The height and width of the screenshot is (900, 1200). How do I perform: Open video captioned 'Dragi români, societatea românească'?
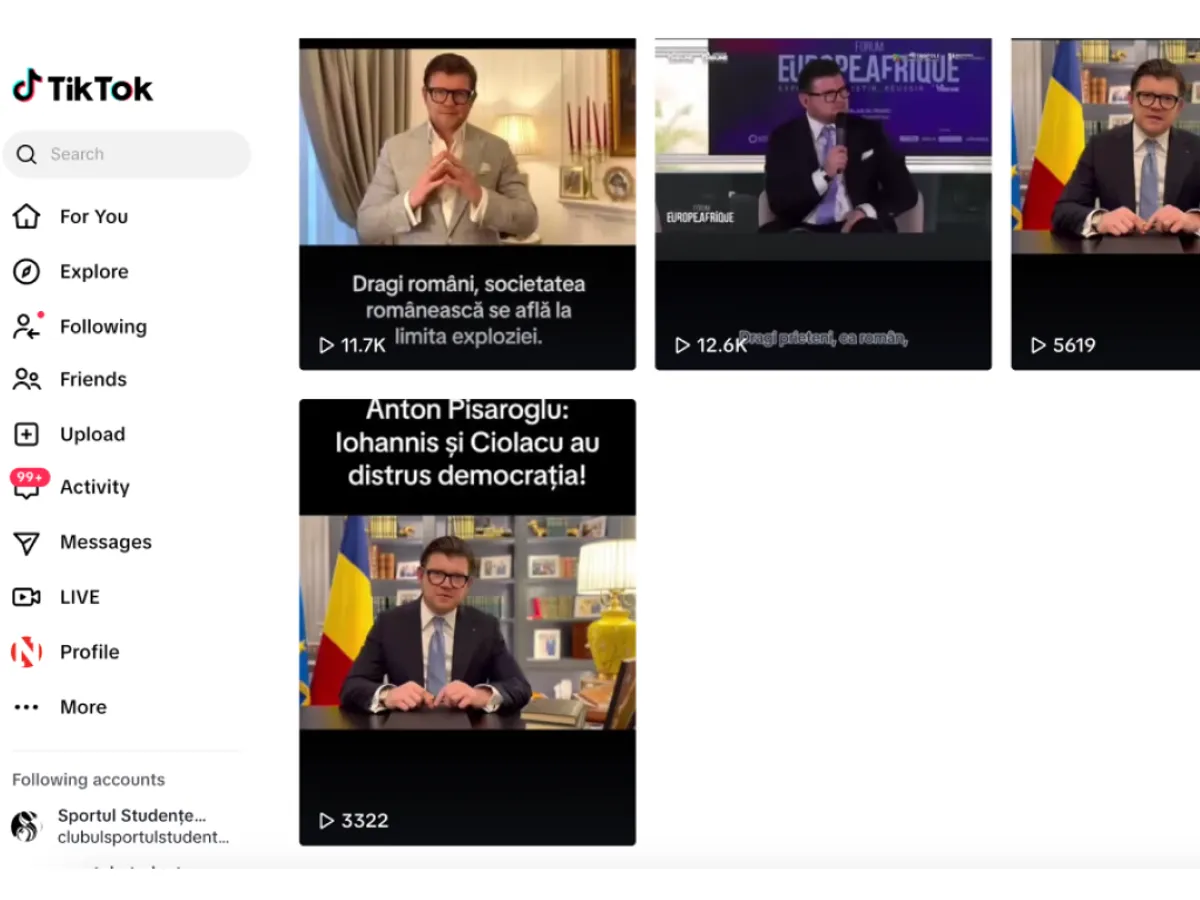pos(467,204)
